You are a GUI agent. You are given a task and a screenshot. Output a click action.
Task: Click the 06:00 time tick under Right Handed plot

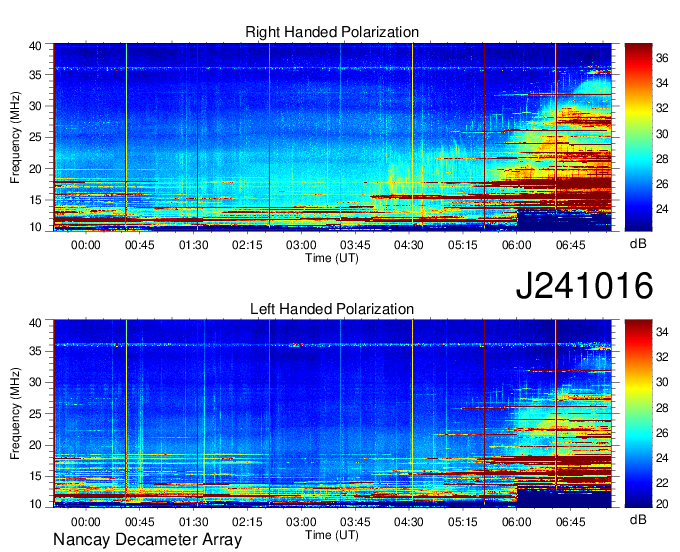[517, 245]
